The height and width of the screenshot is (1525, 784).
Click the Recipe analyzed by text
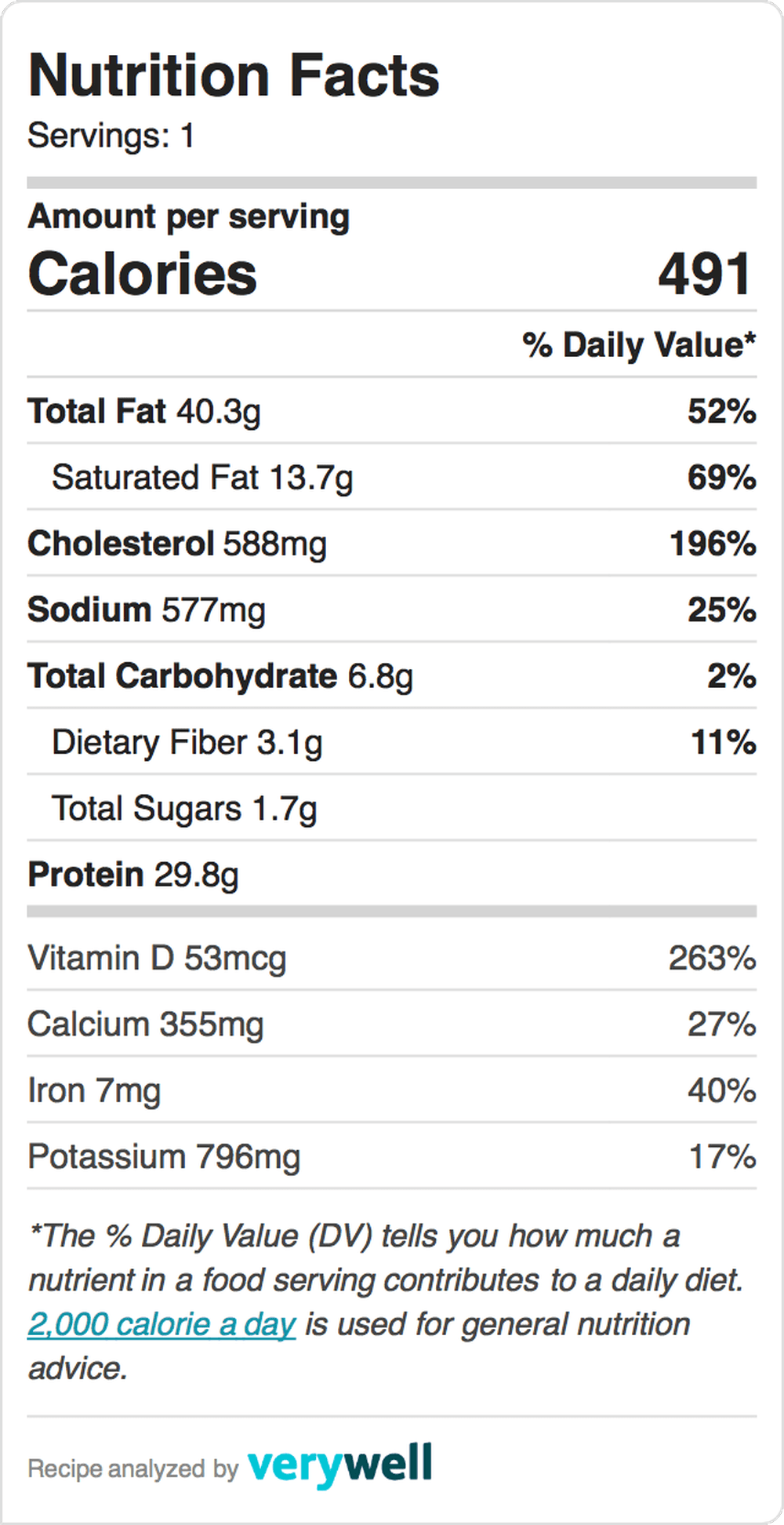[x=132, y=1469]
